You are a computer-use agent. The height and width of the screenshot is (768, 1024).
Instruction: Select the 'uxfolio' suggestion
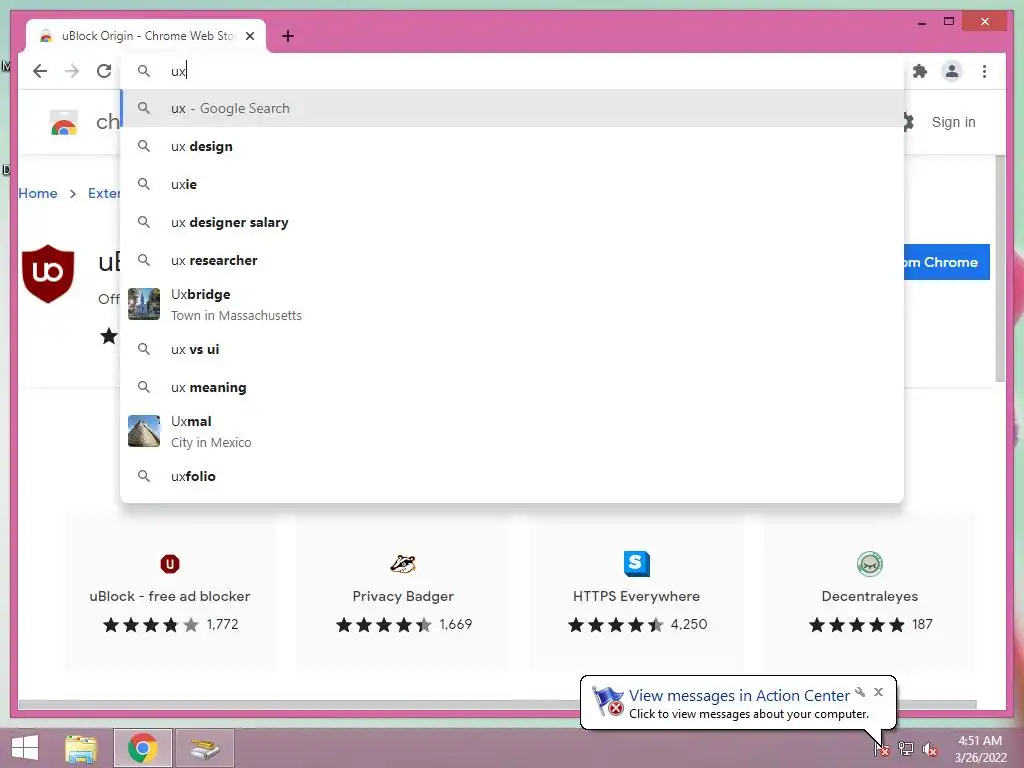click(x=512, y=476)
